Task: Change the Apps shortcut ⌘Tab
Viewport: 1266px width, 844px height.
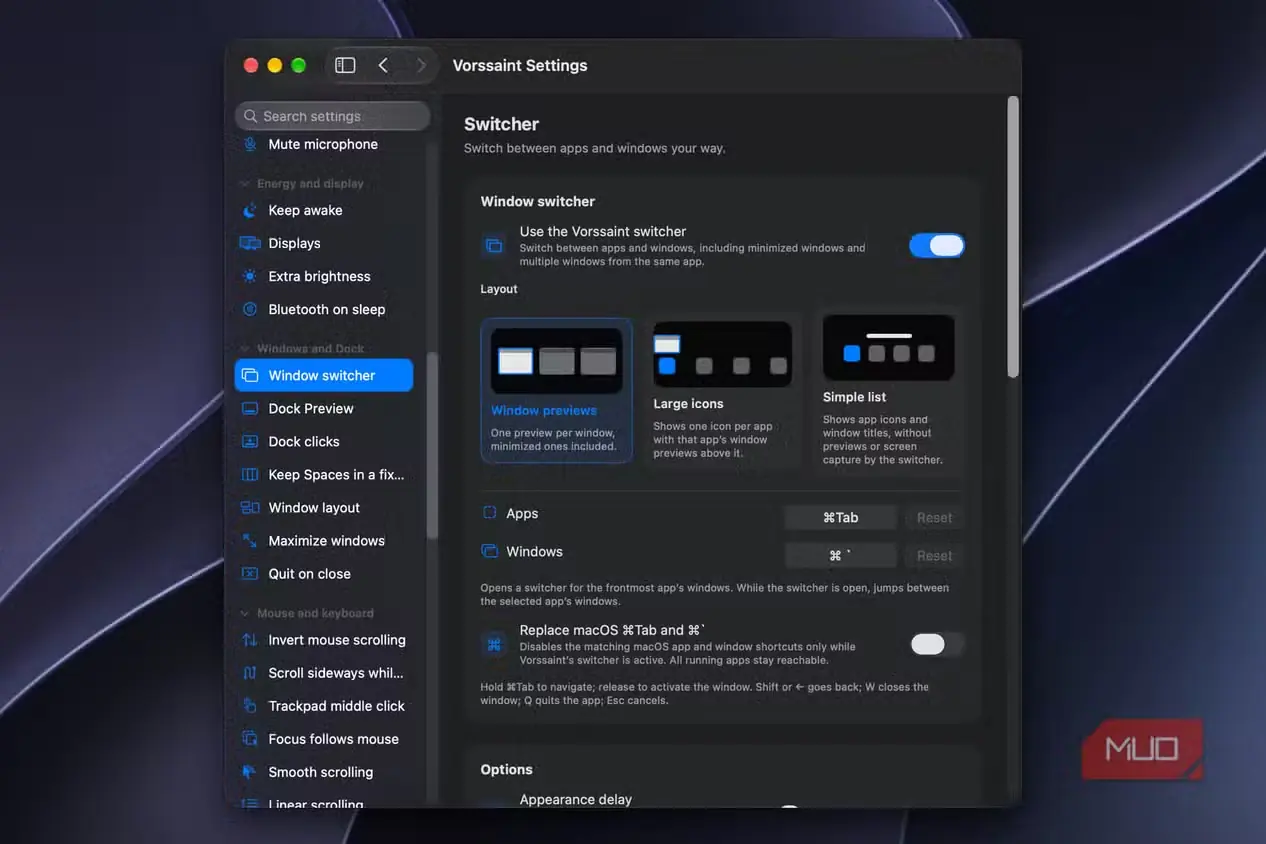Action: coord(841,517)
